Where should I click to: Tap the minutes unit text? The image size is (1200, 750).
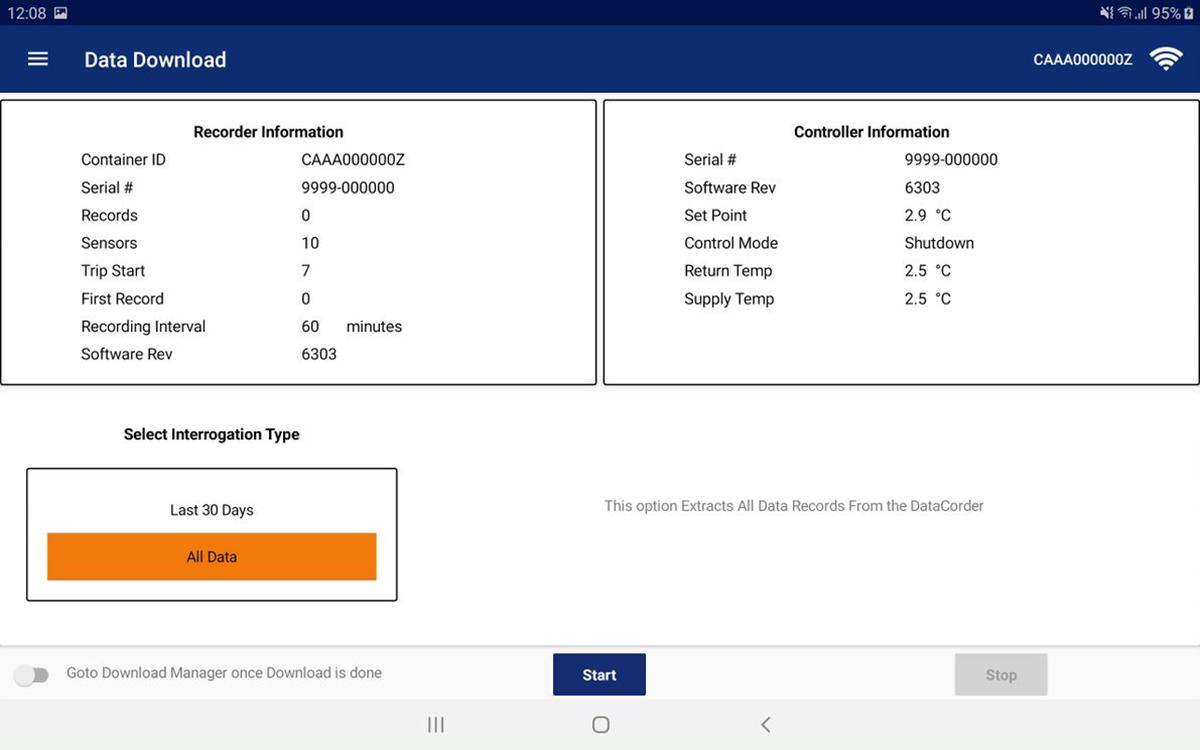[374, 327]
